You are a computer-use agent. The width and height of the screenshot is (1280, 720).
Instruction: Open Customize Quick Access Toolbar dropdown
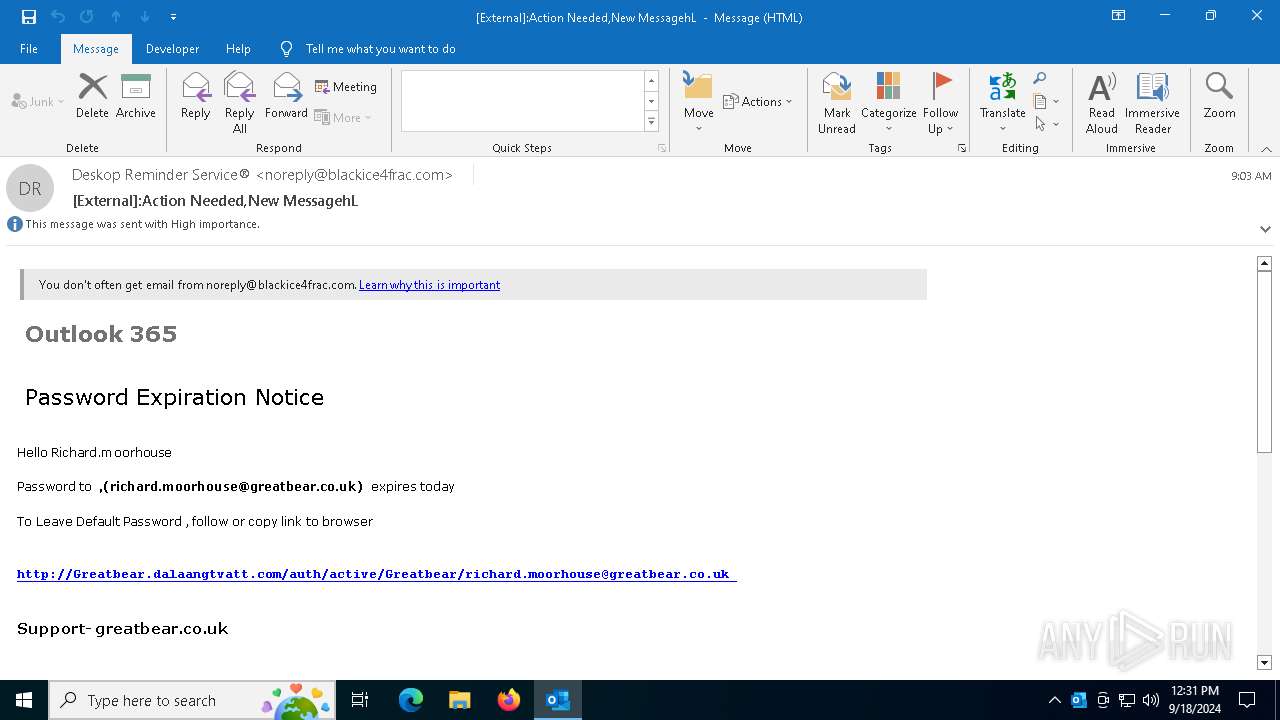(173, 17)
